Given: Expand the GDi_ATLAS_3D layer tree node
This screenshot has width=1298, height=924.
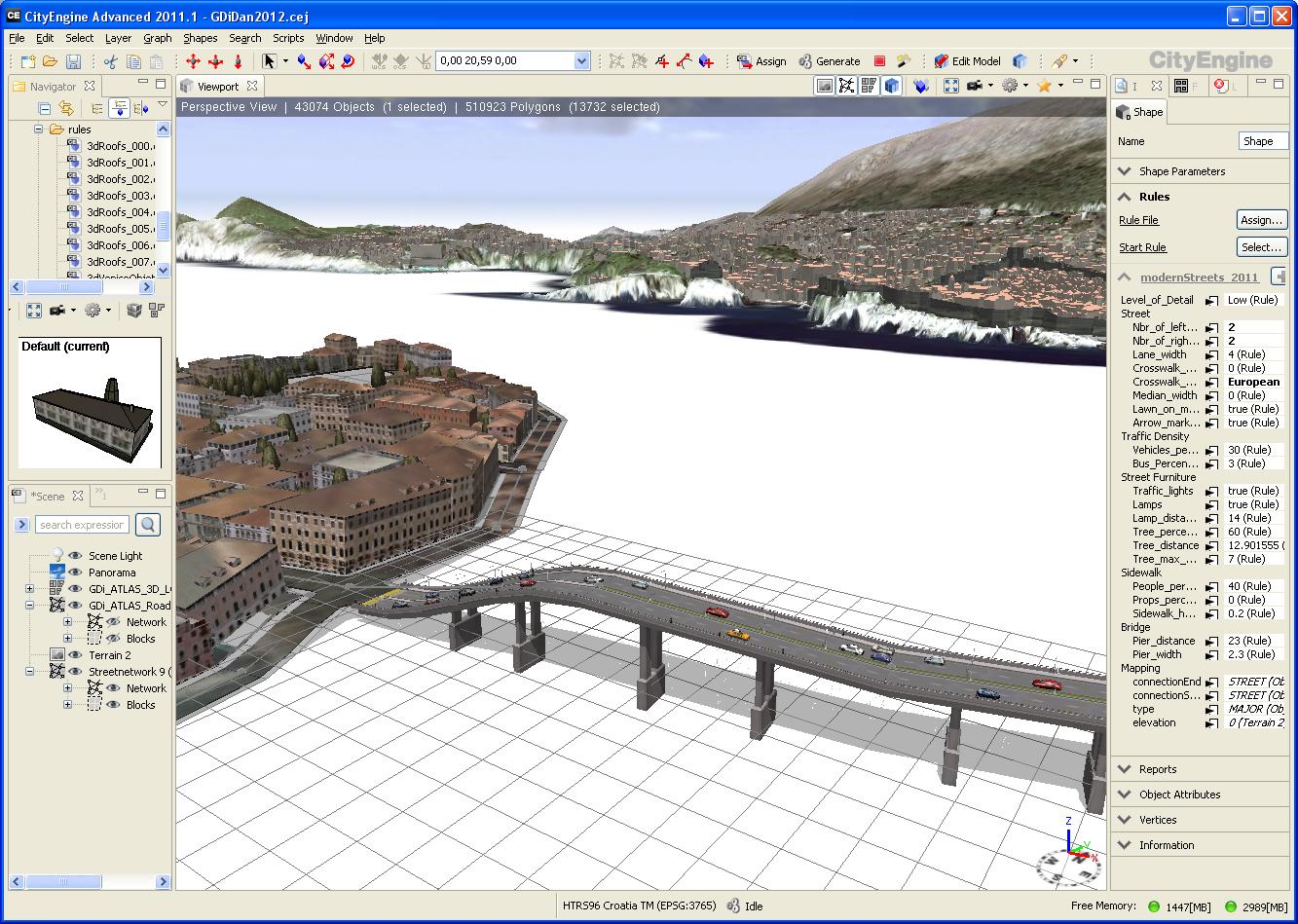Looking at the screenshot, I should click(29, 589).
